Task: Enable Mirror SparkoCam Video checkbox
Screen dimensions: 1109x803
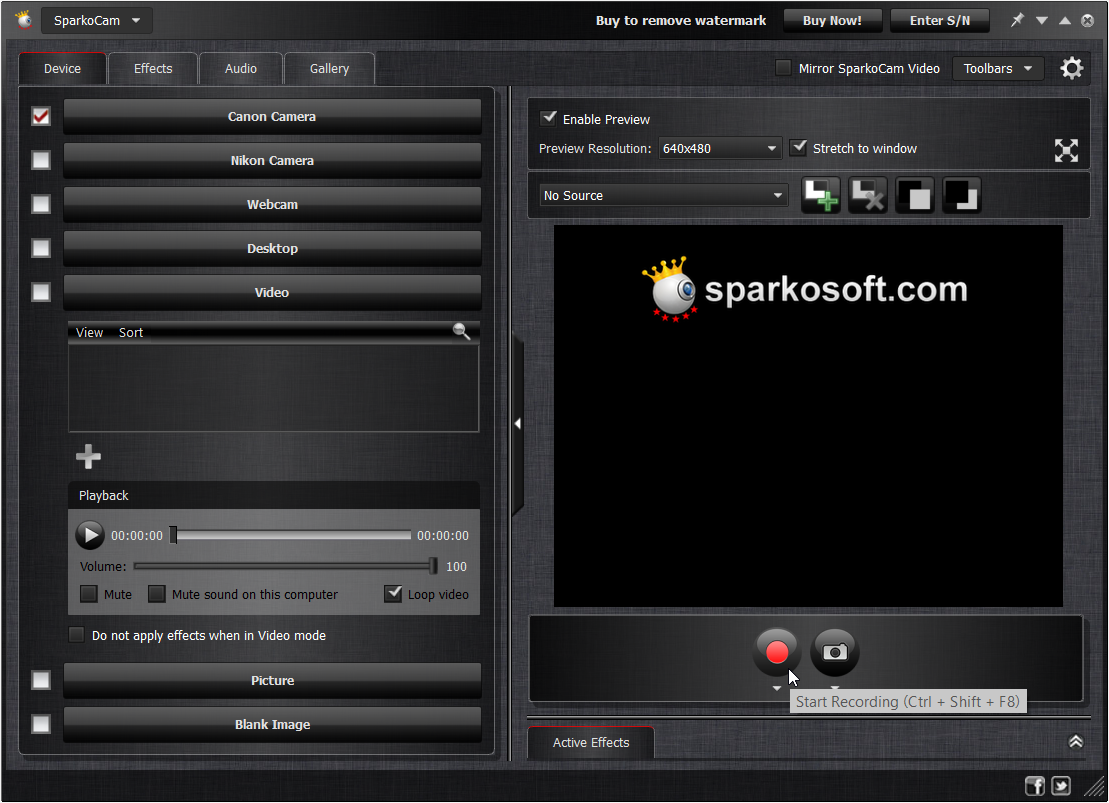Action: click(x=783, y=68)
